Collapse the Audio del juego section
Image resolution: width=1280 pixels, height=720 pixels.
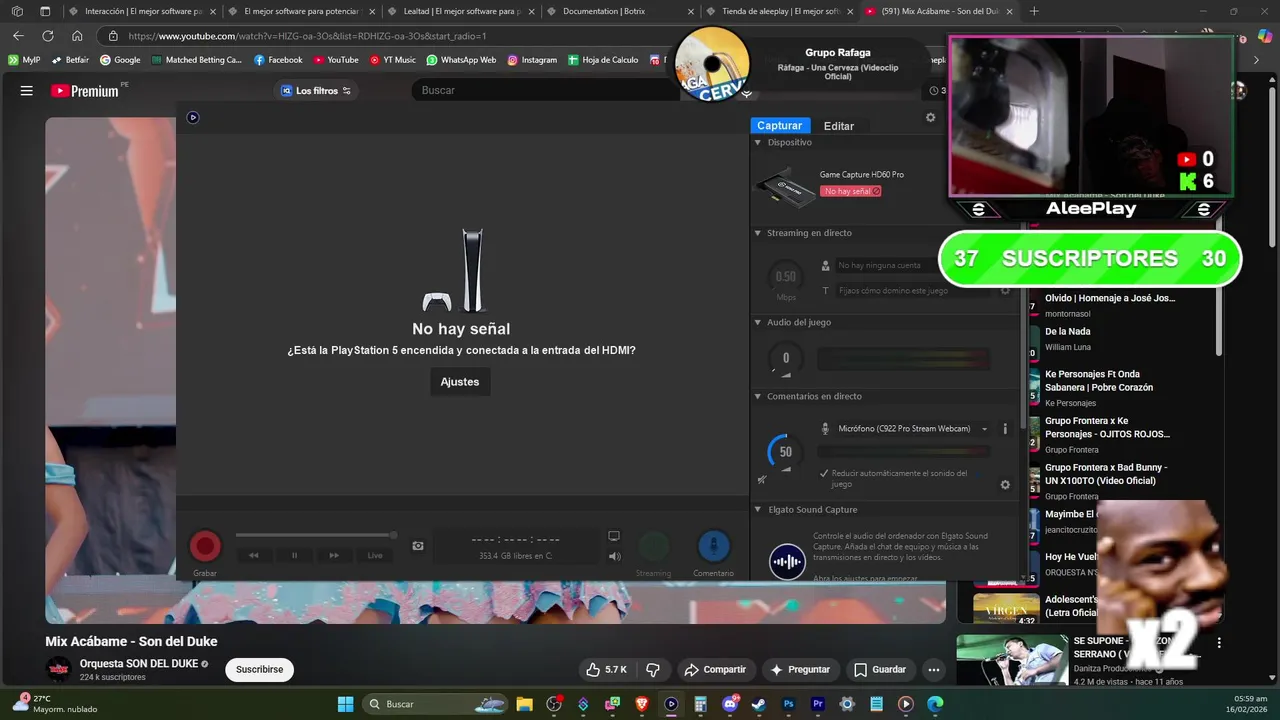757,323
